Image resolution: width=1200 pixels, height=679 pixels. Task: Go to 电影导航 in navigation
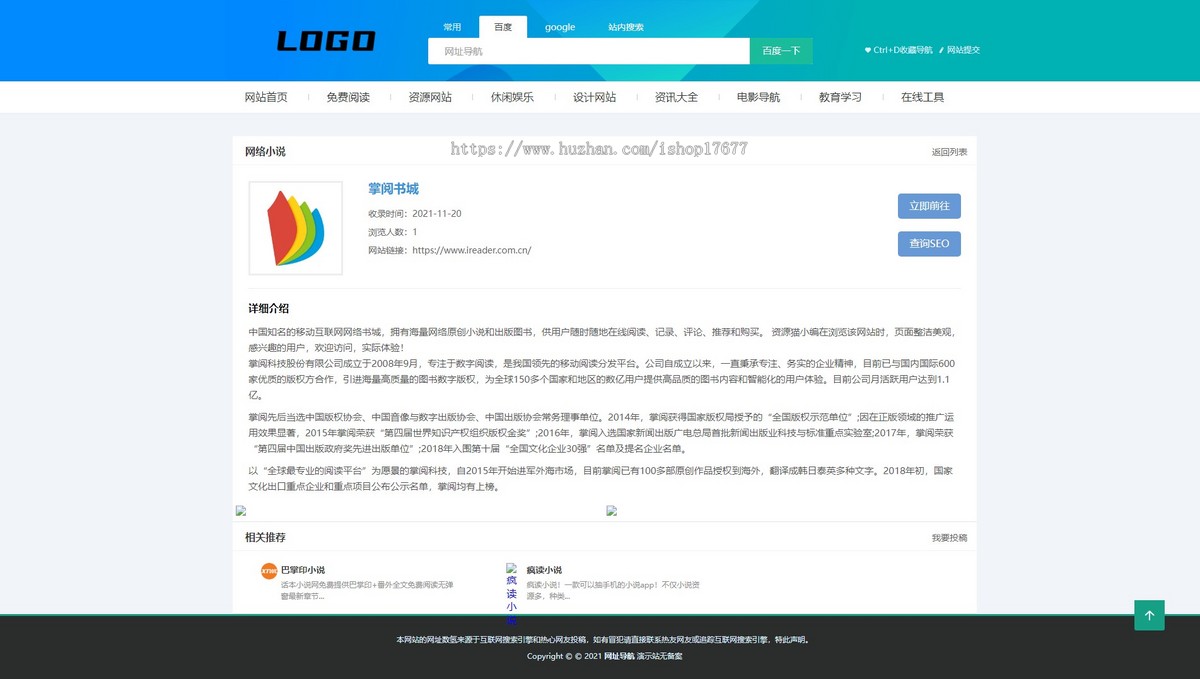(758, 97)
